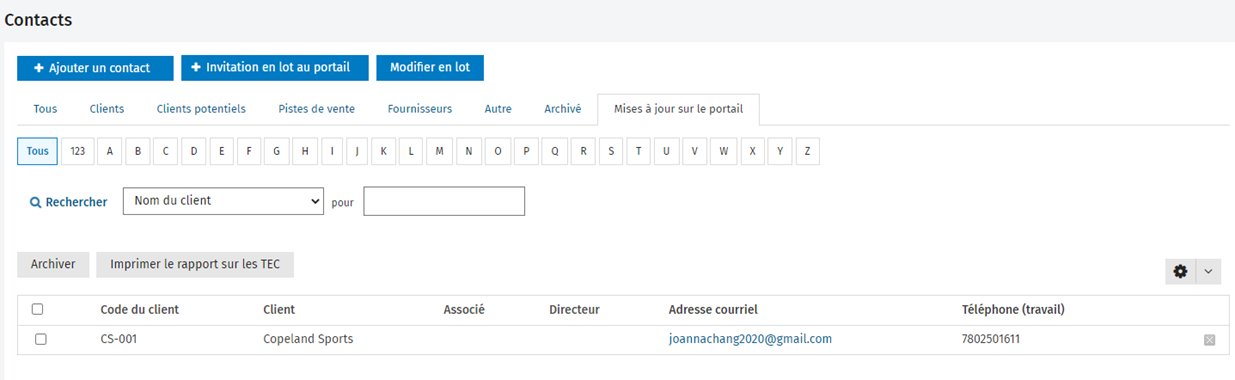Click the search text field after pour
The width and height of the screenshot is (1235, 380).
click(444, 201)
